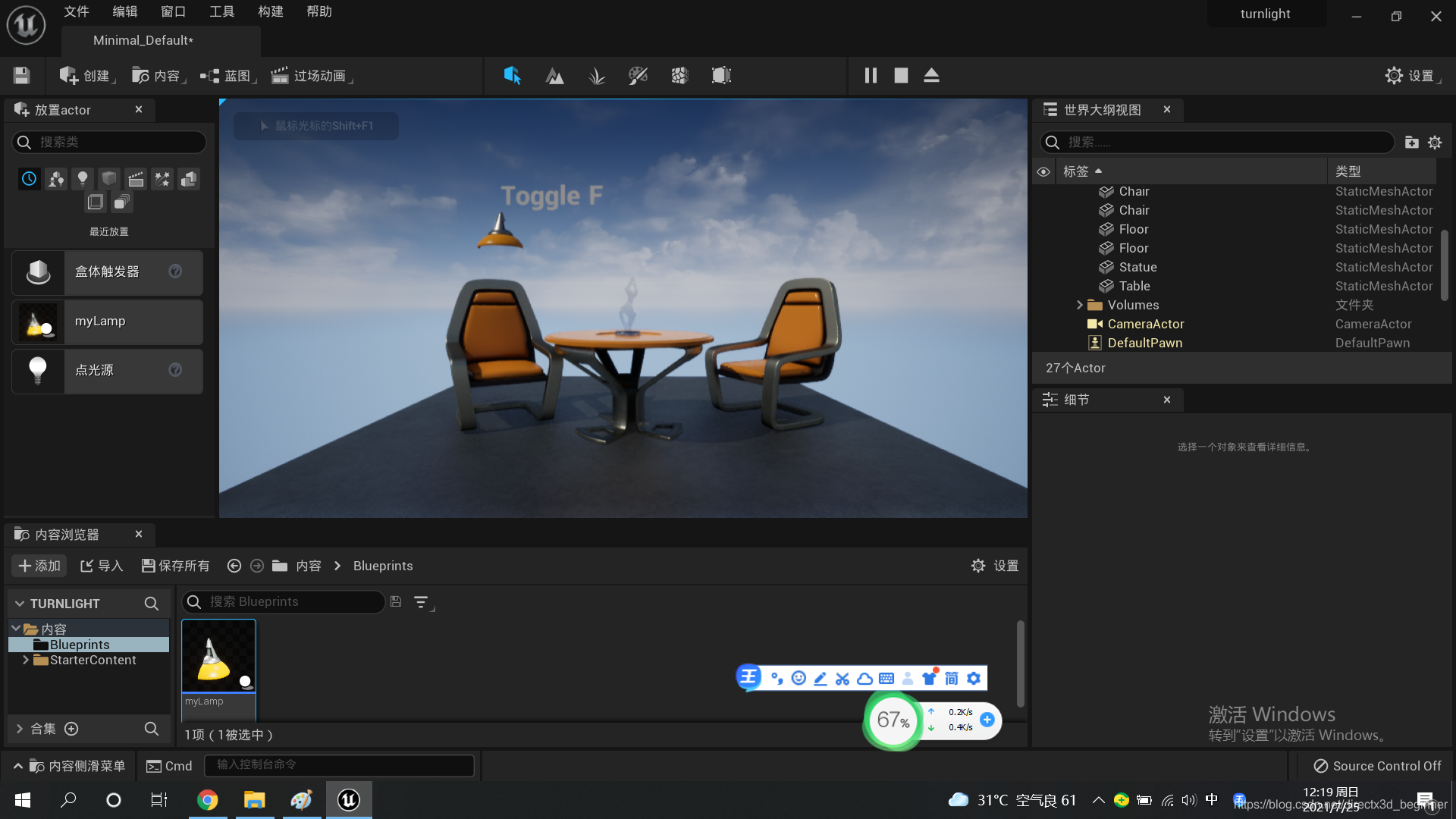Select the myLamp blueprint thumbnail

tap(218, 657)
